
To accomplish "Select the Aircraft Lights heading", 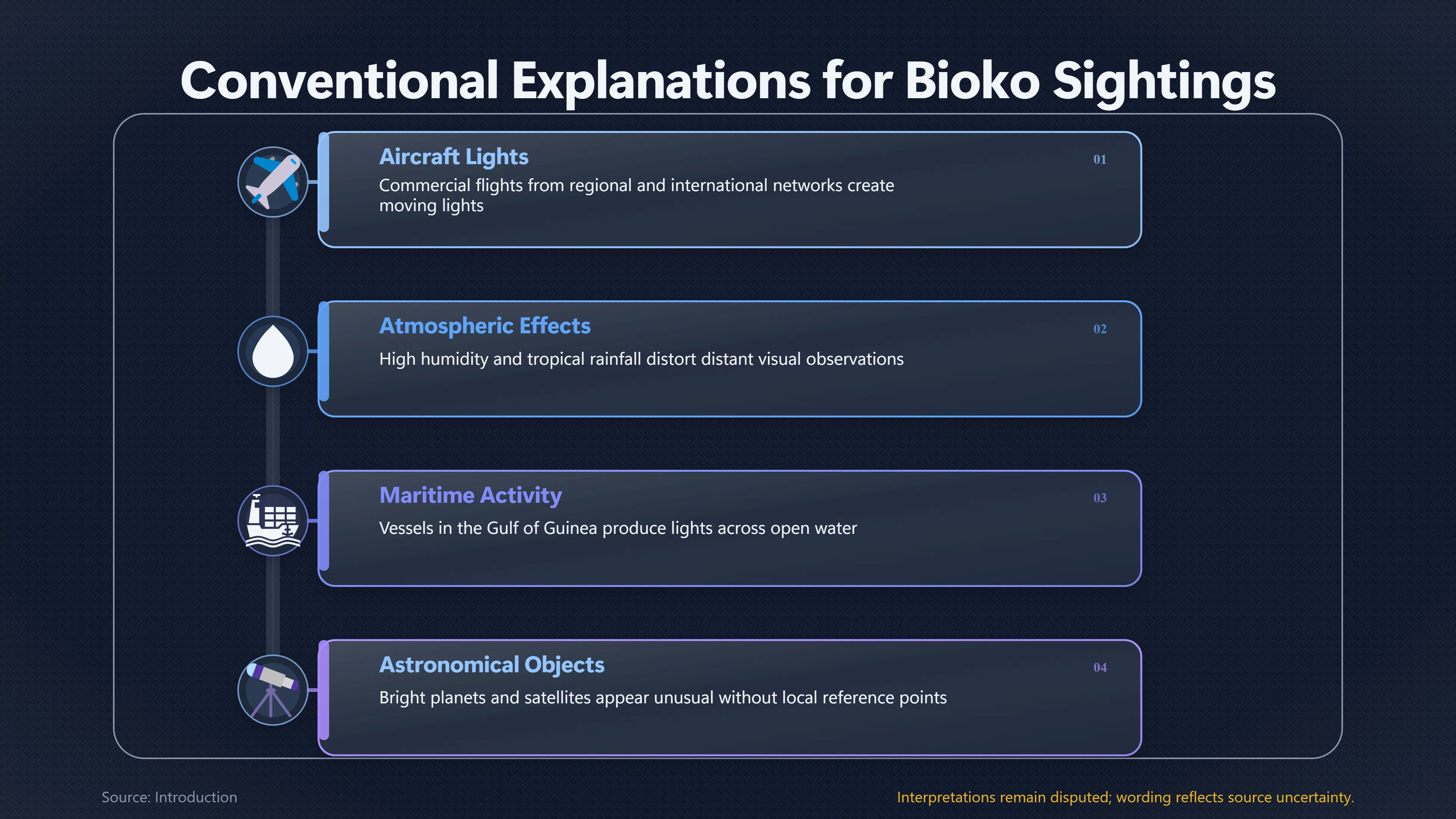I will (x=453, y=157).
